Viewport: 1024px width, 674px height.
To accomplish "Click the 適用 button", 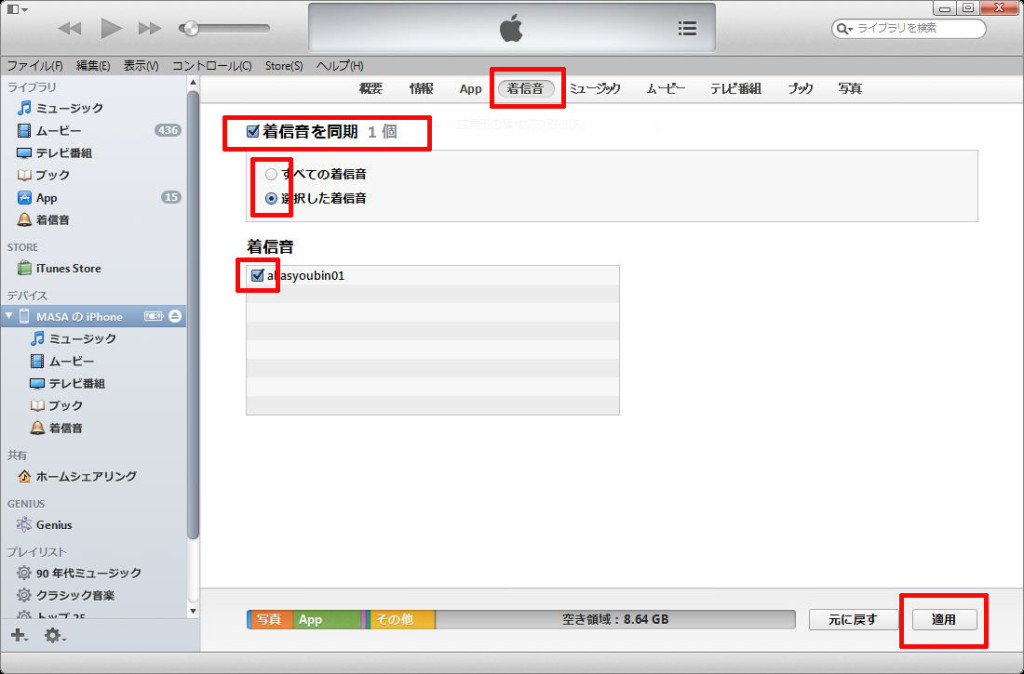I will (x=943, y=619).
